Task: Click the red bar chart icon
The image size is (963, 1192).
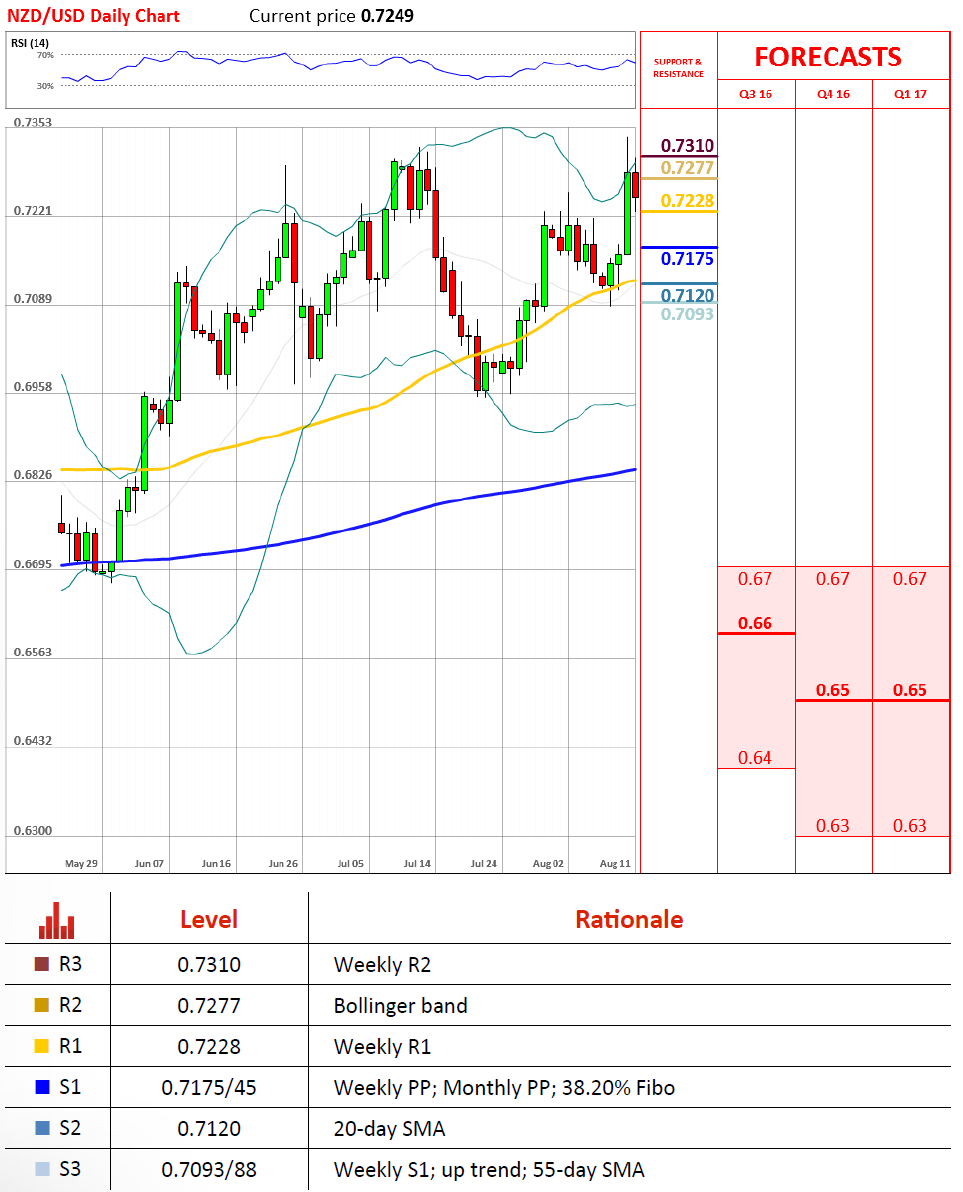Action: click(57, 921)
